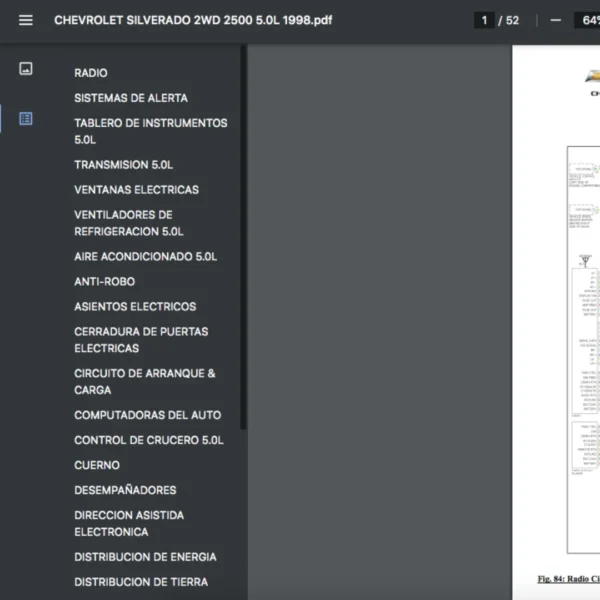Click COMPUTADORAS DEL AUTO bookmark
600x600 pixels.
pyautogui.click(x=147, y=415)
